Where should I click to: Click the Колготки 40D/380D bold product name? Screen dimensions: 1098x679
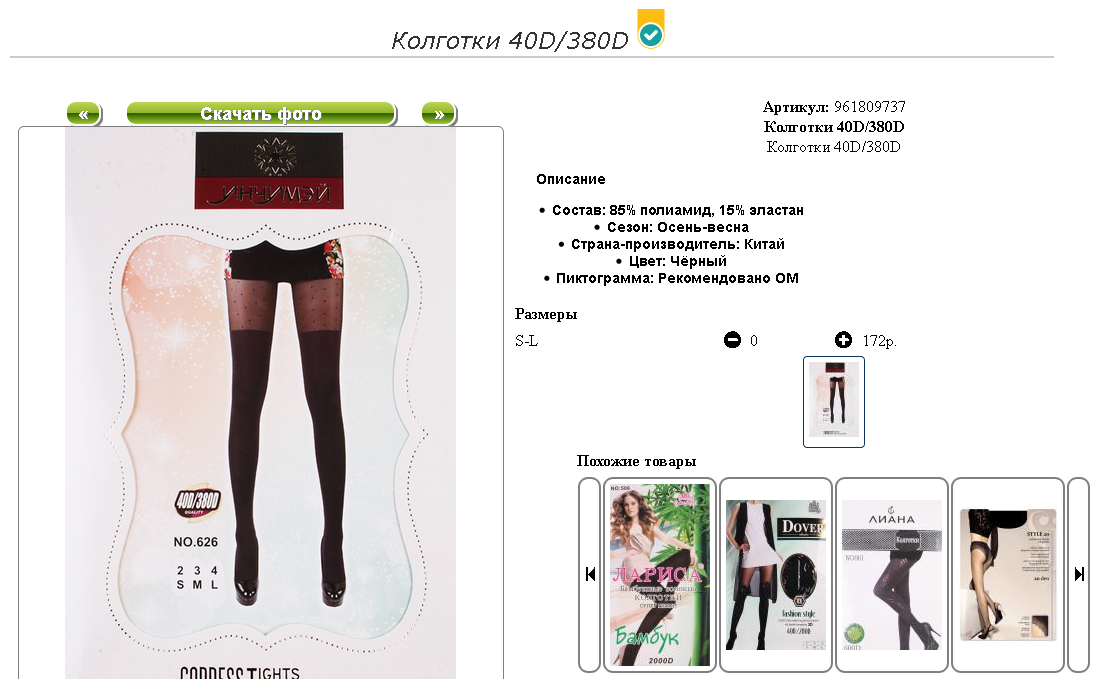point(833,127)
